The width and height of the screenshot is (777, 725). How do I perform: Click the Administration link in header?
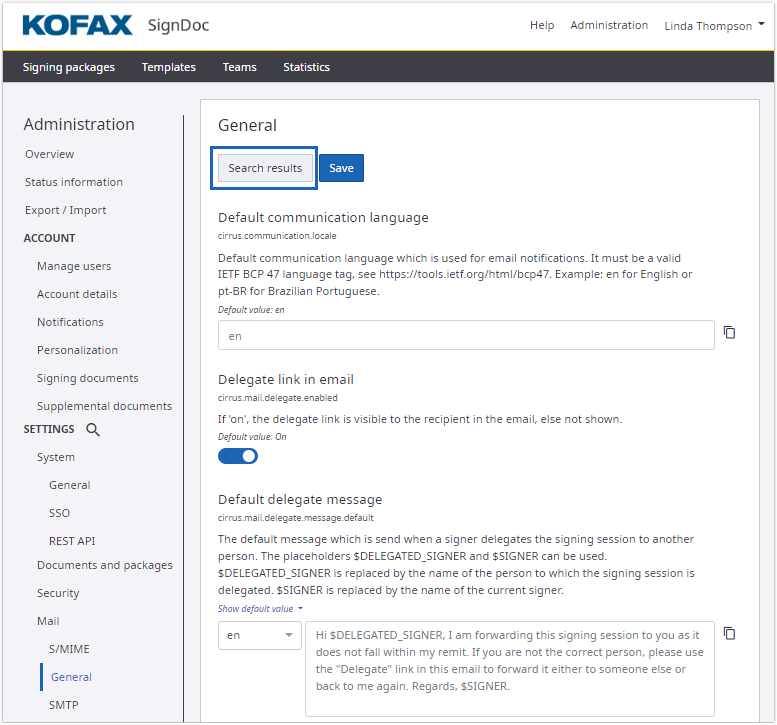(x=609, y=25)
